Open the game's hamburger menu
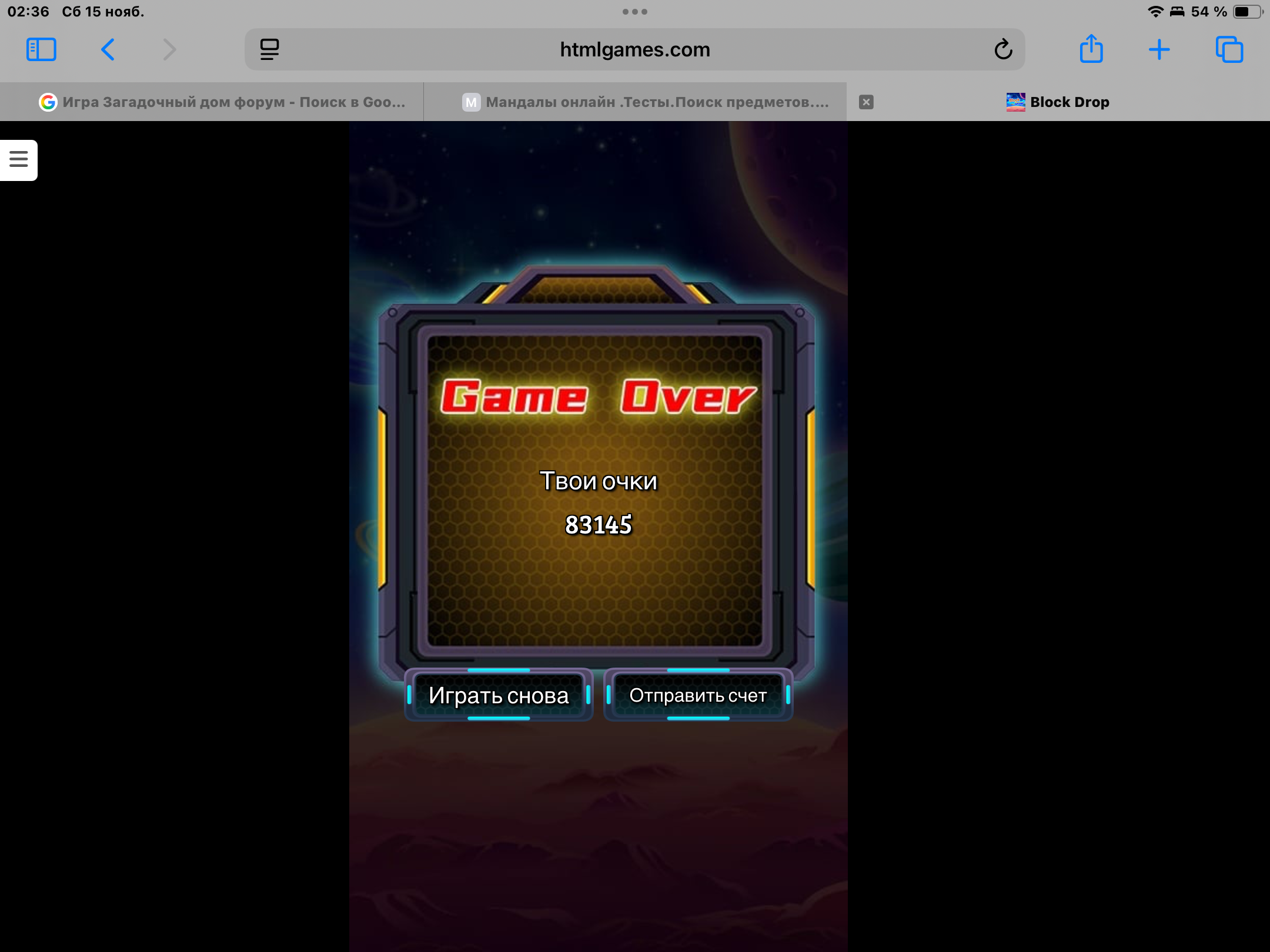This screenshot has height=952, width=1270. (x=18, y=159)
